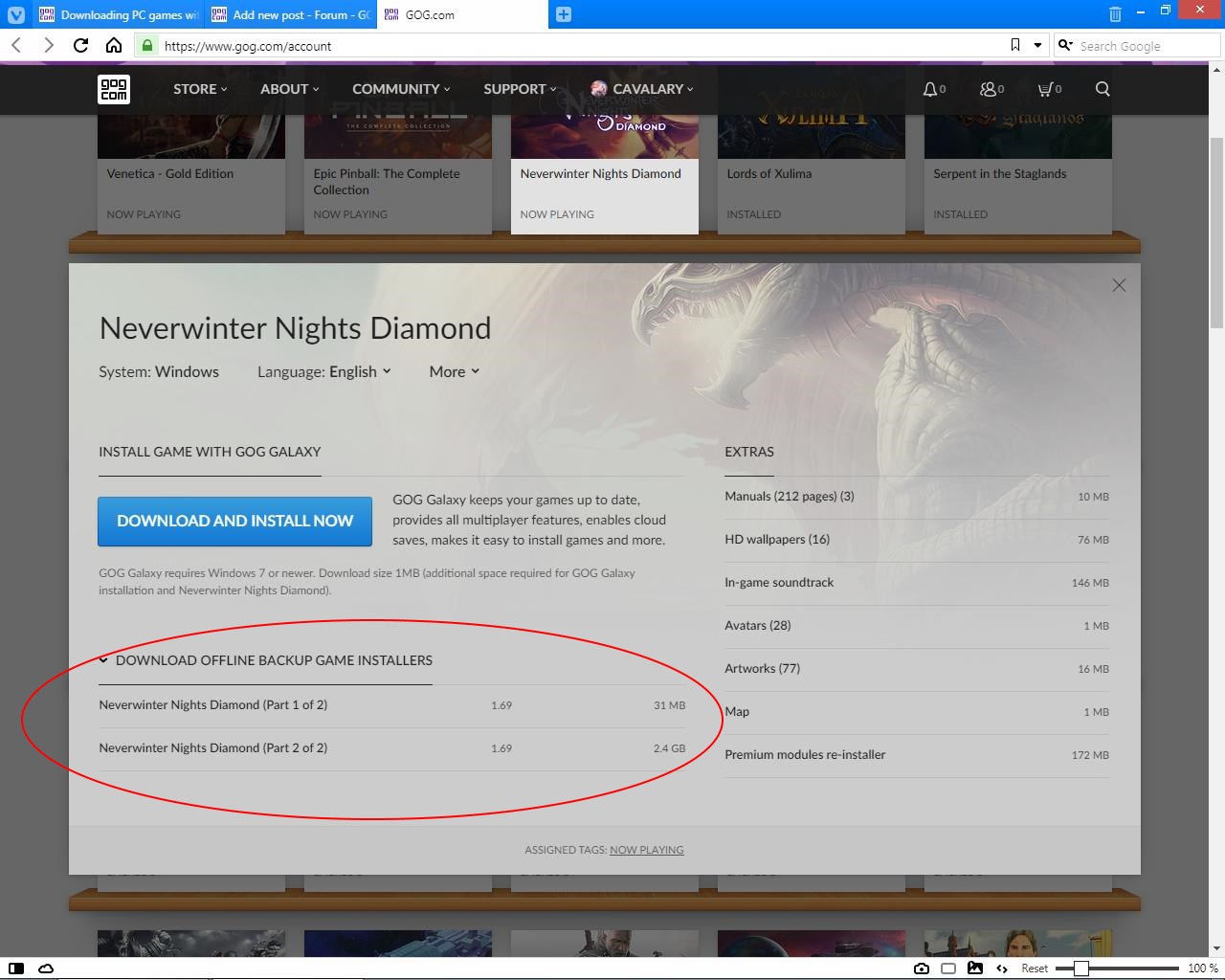Bookmark this page icon
This screenshot has height=980, width=1225.
coord(1015,45)
